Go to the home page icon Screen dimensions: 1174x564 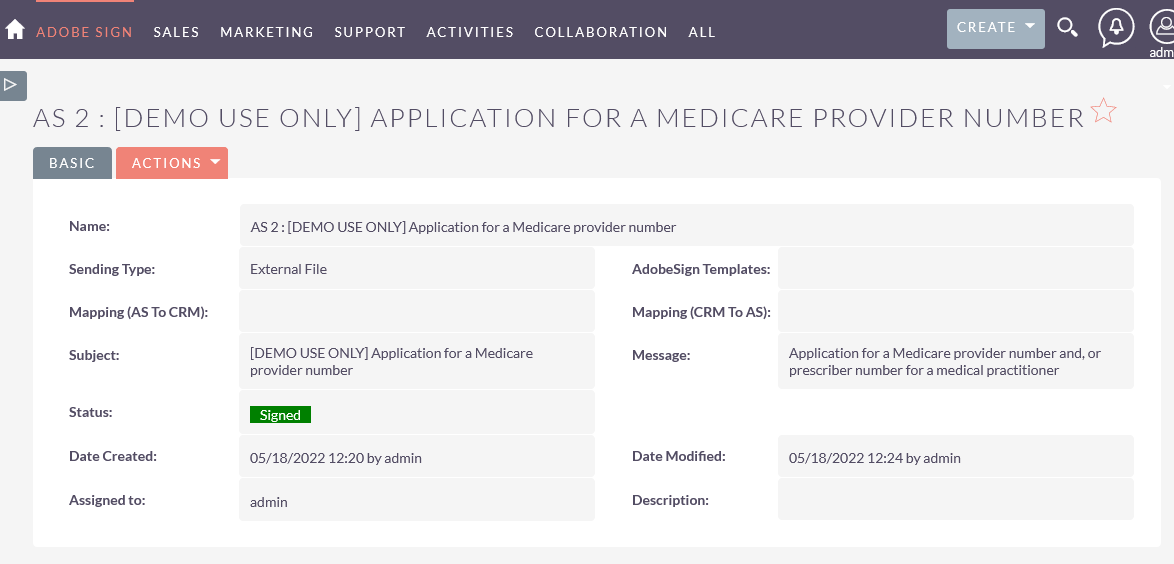pyautogui.click(x=15, y=30)
